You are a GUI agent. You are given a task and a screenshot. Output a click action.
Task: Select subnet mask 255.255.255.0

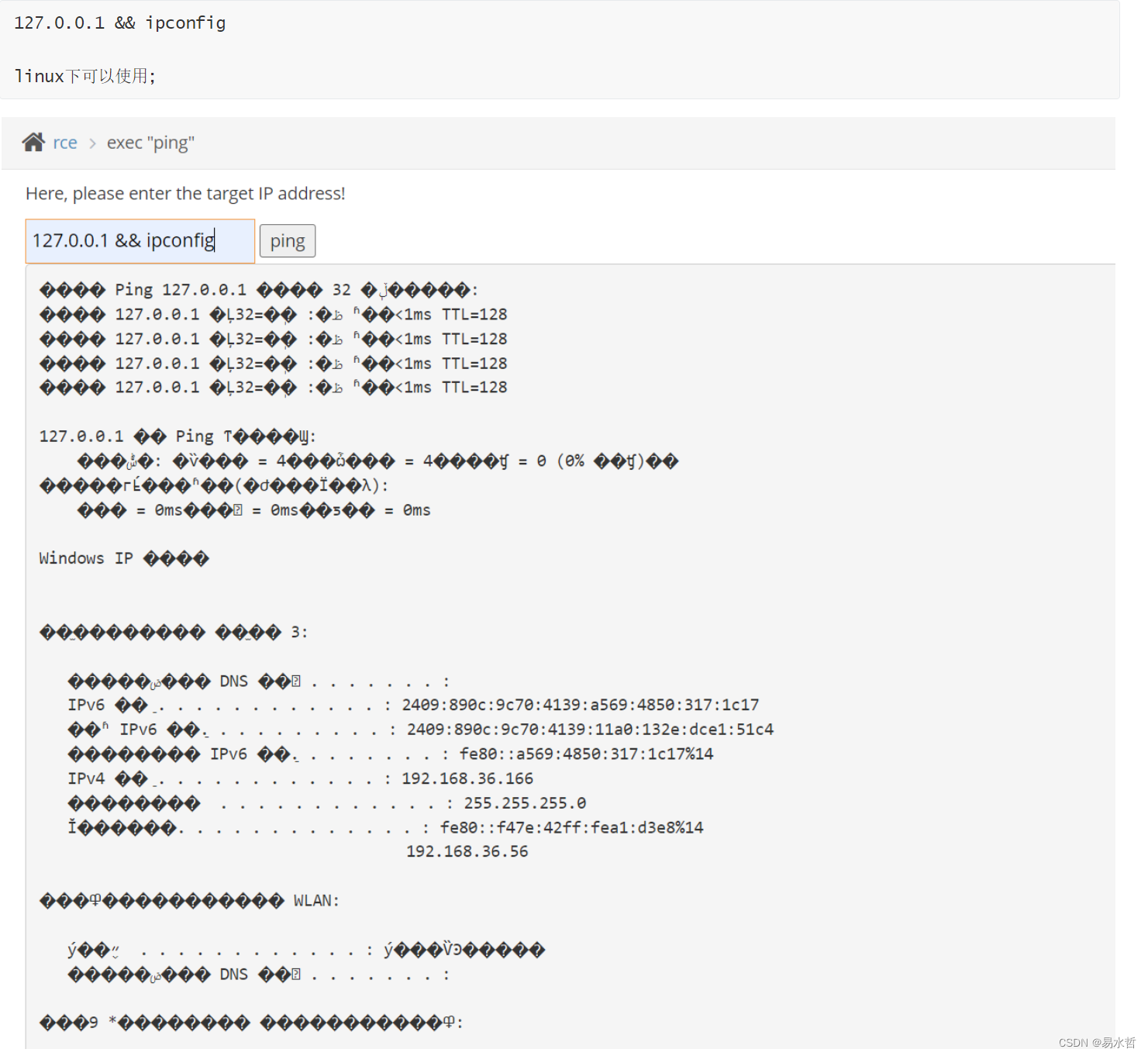(525, 803)
